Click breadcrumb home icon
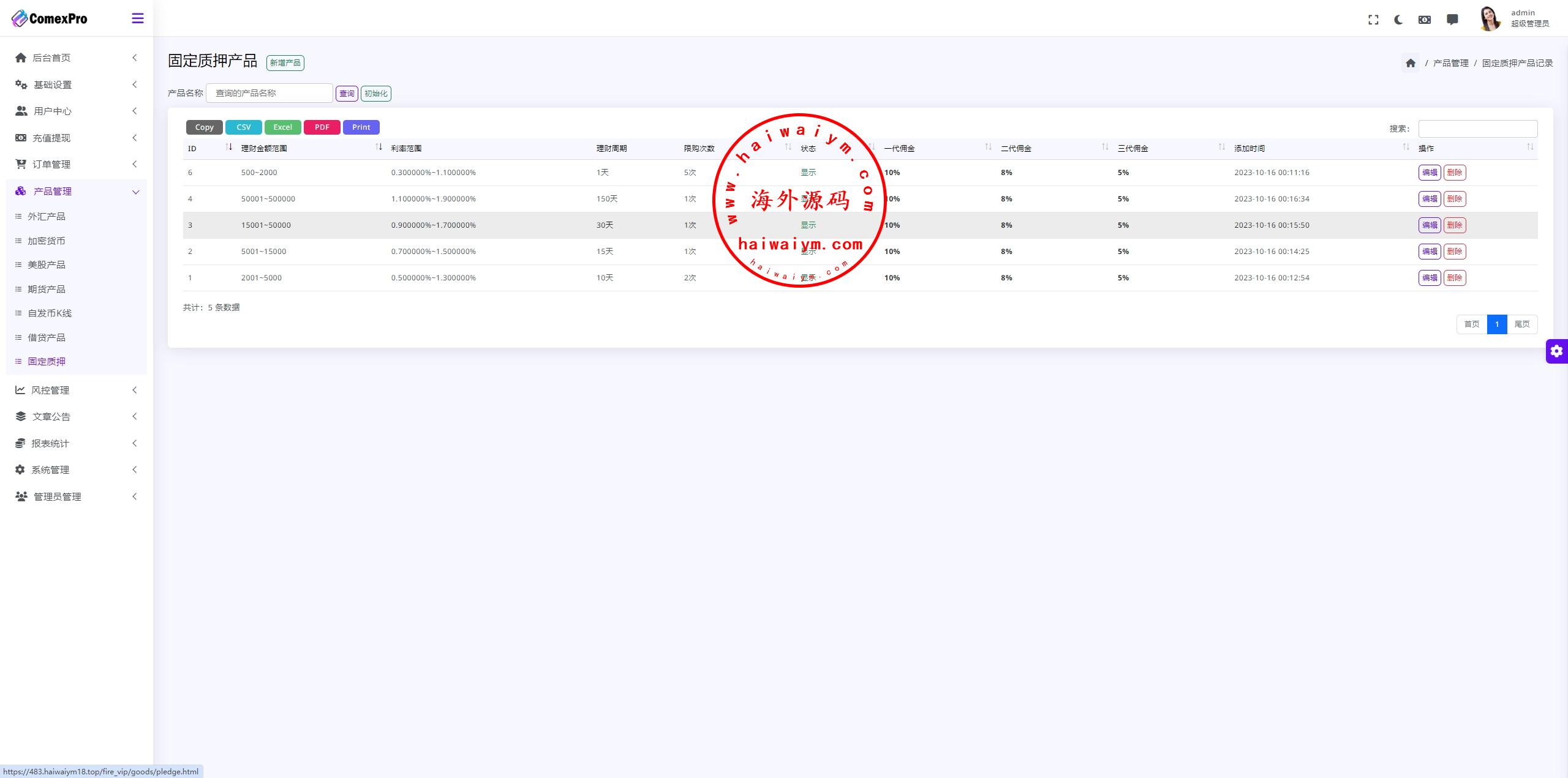The height and width of the screenshot is (778, 1568). coord(1411,63)
